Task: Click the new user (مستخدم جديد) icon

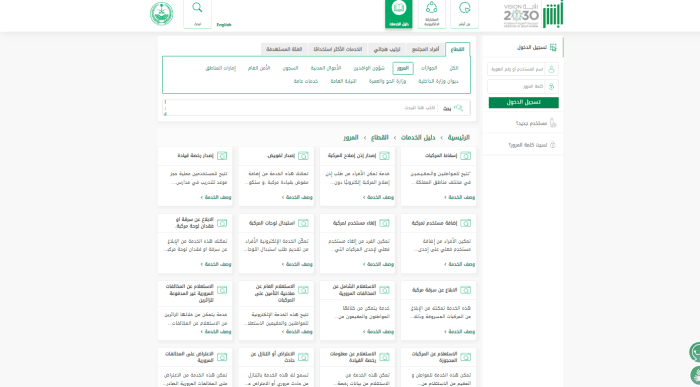Action: pyautogui.click(x=553, y=123)
